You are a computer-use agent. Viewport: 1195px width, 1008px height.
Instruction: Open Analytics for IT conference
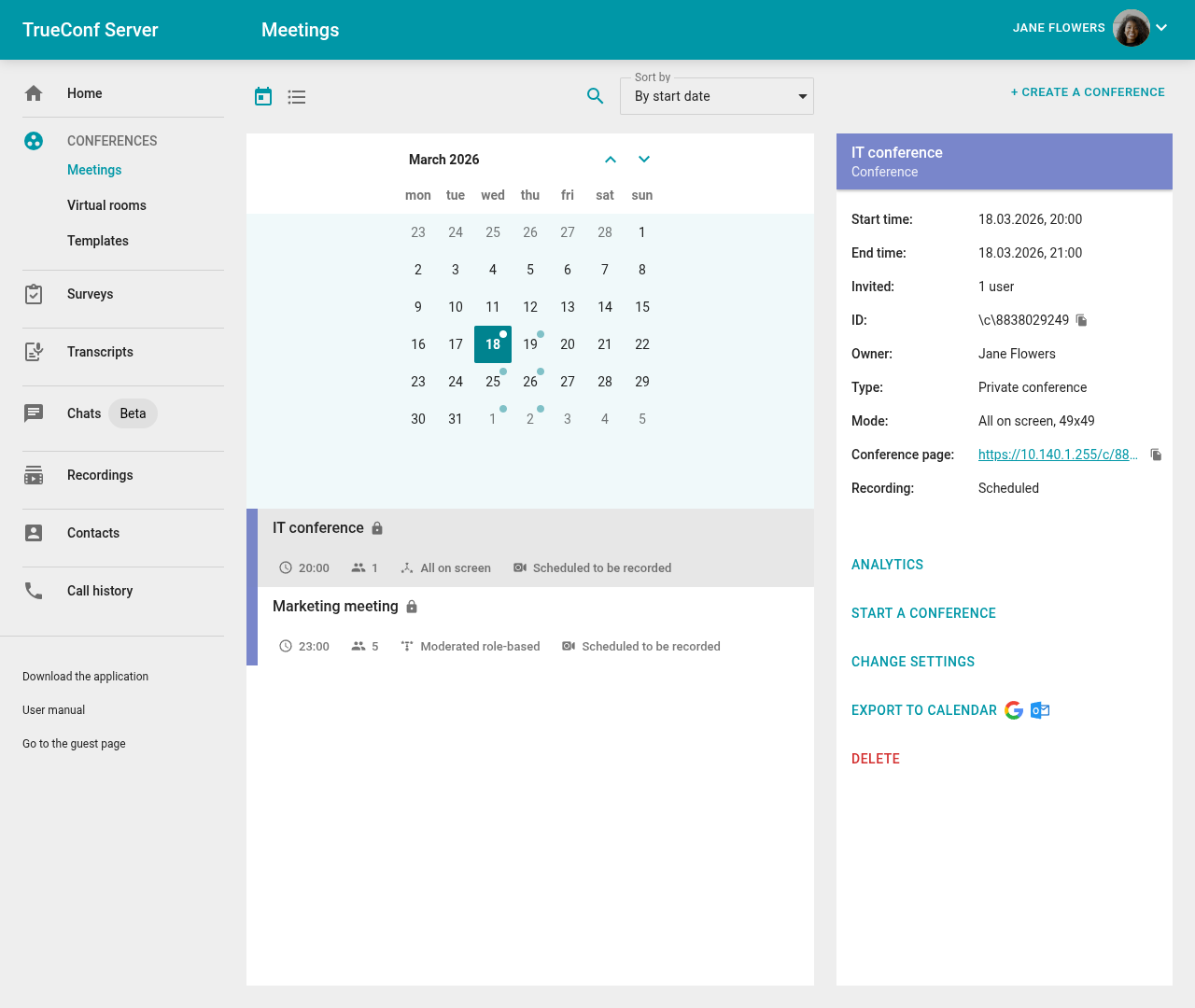click(x=887, y=565)
